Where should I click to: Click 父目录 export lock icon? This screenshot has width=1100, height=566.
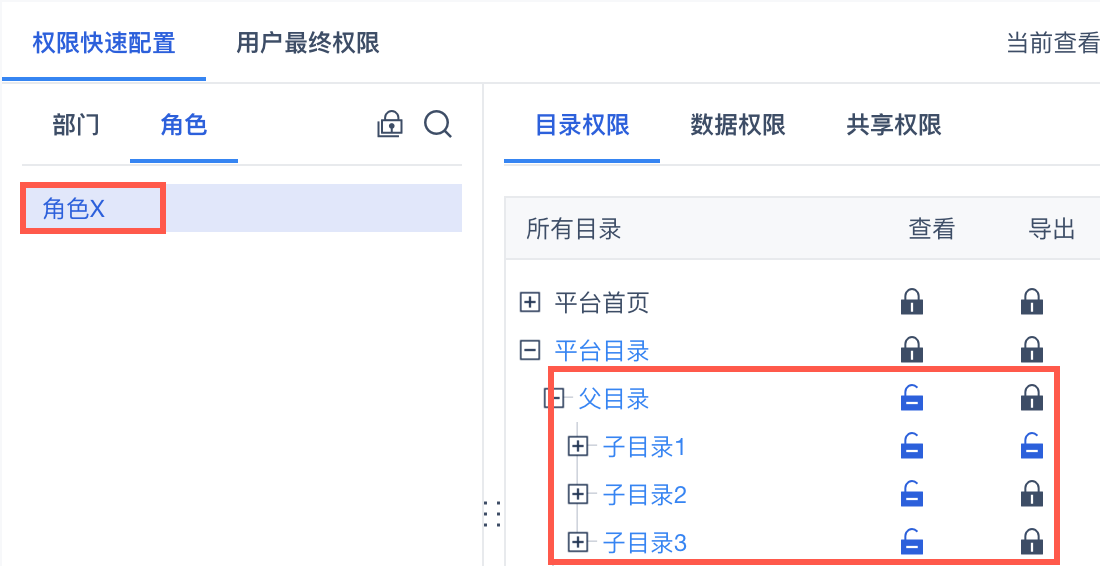tap(1032, 399)
